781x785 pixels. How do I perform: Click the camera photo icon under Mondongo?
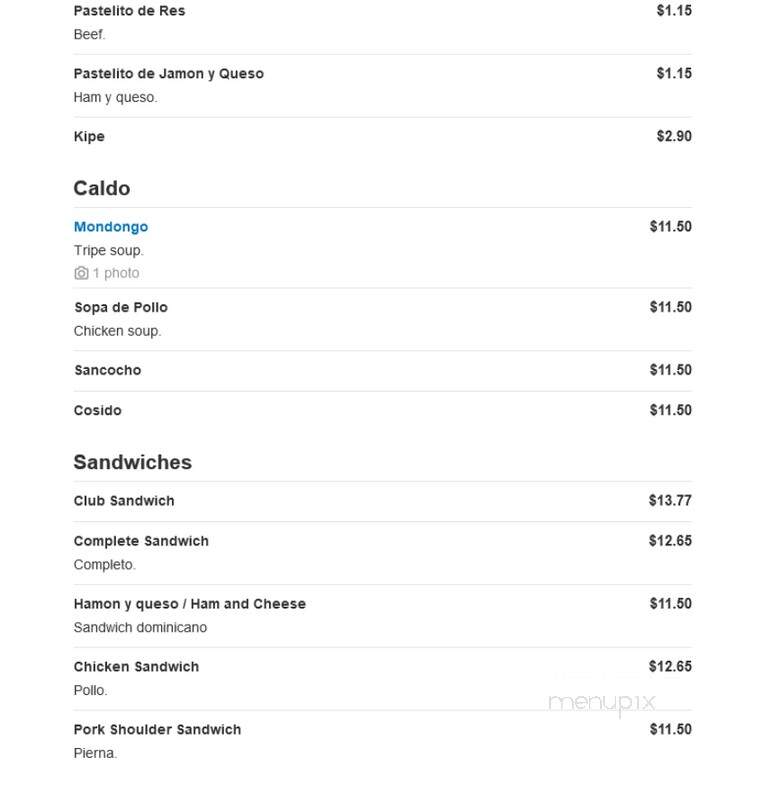[81, 273]
